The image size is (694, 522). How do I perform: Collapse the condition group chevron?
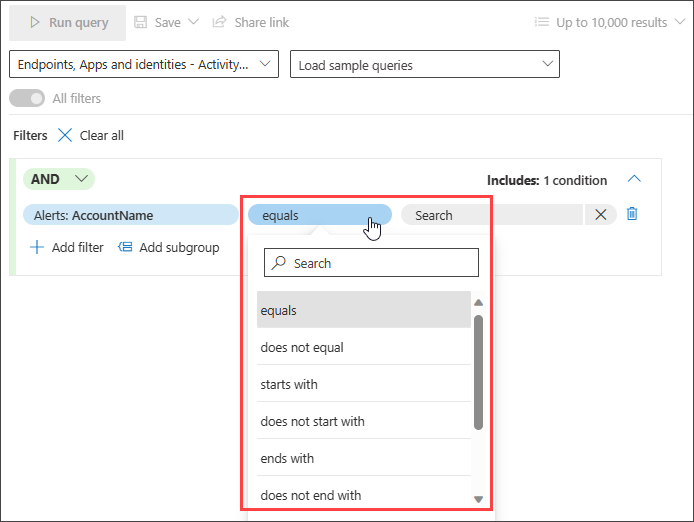(634, 179)
